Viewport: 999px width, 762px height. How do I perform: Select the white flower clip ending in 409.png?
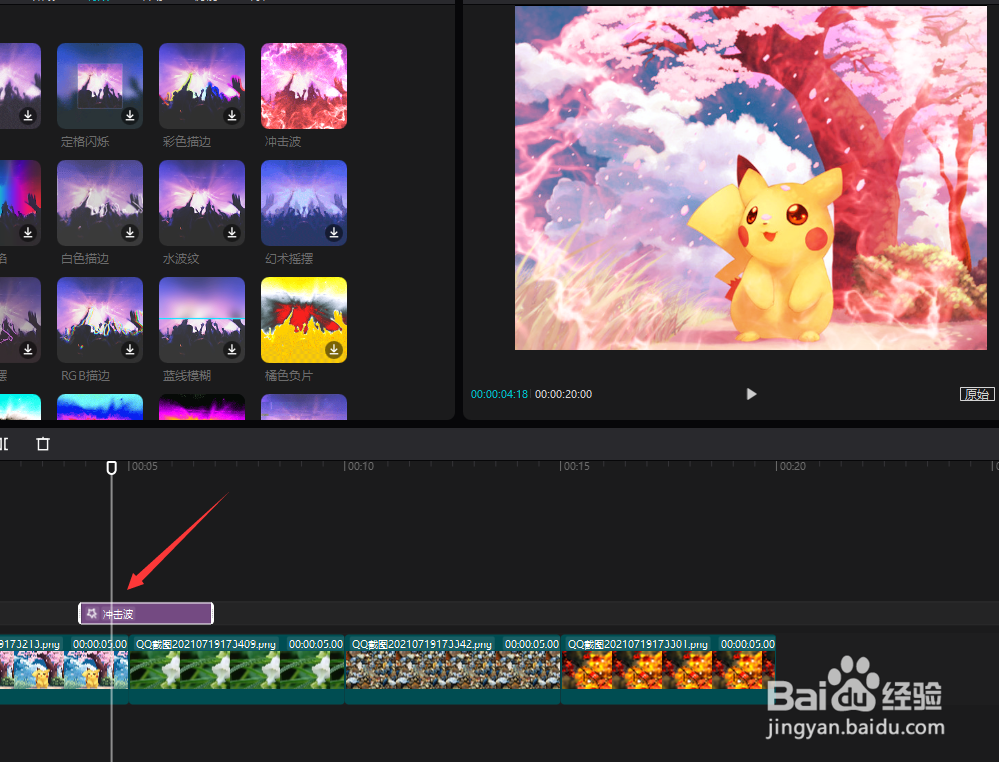point(236,669)
